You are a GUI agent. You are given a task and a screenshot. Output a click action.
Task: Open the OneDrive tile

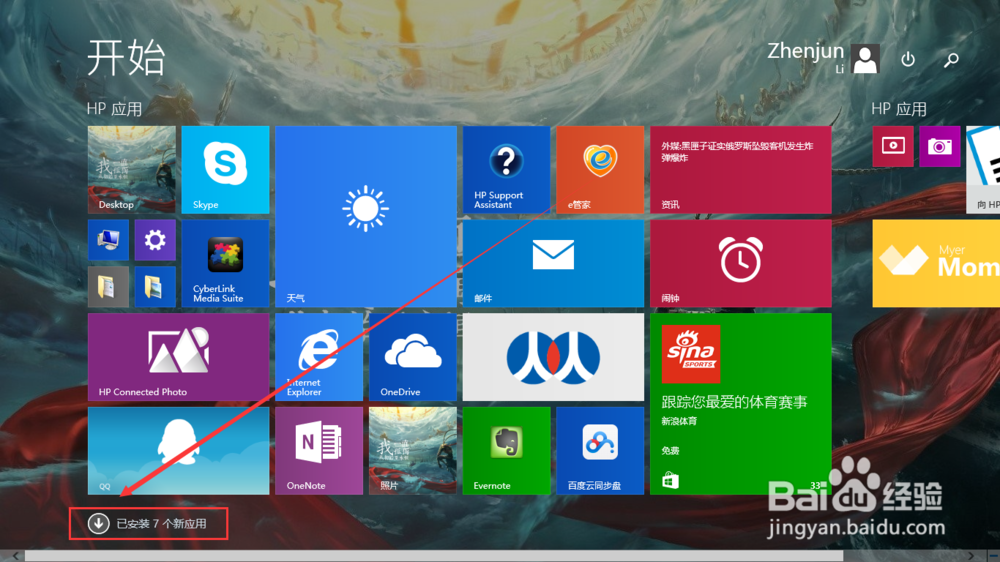413,357
